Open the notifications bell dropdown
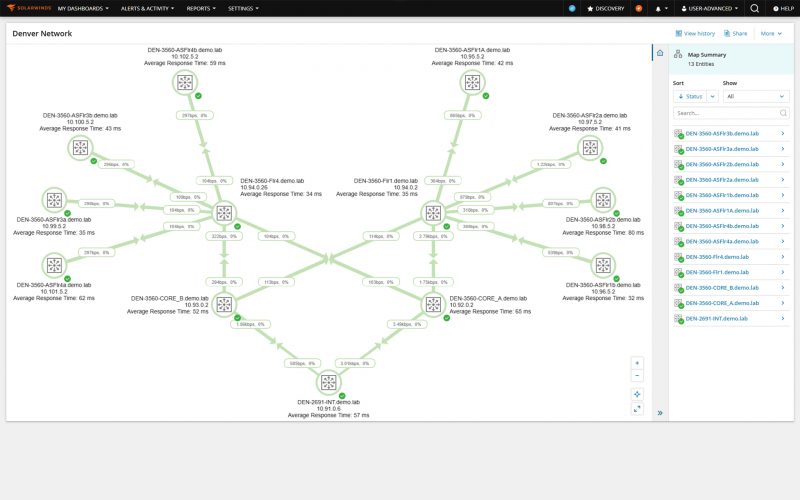This screenshot has height=500, width=800. (x=661, y=9)
